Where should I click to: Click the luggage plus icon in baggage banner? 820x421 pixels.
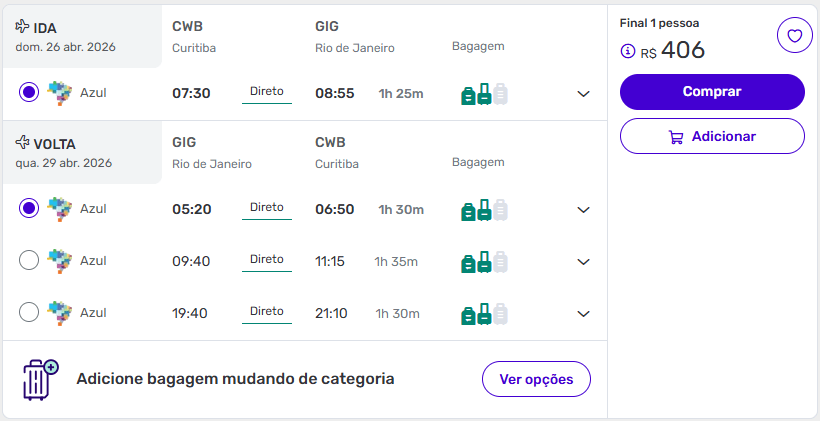[x=40, y=380]
